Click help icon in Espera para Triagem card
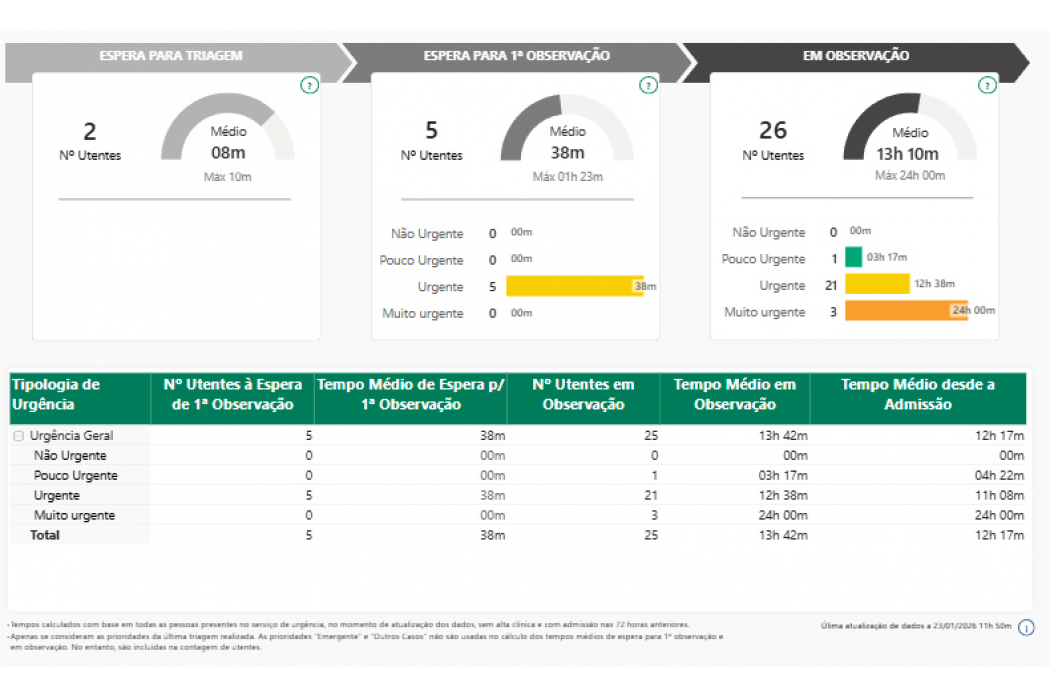 click(x=309, y=86)
